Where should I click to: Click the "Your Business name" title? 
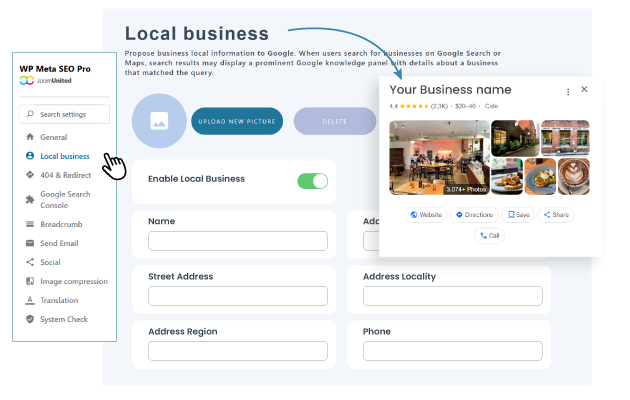[x=450, y=90]
